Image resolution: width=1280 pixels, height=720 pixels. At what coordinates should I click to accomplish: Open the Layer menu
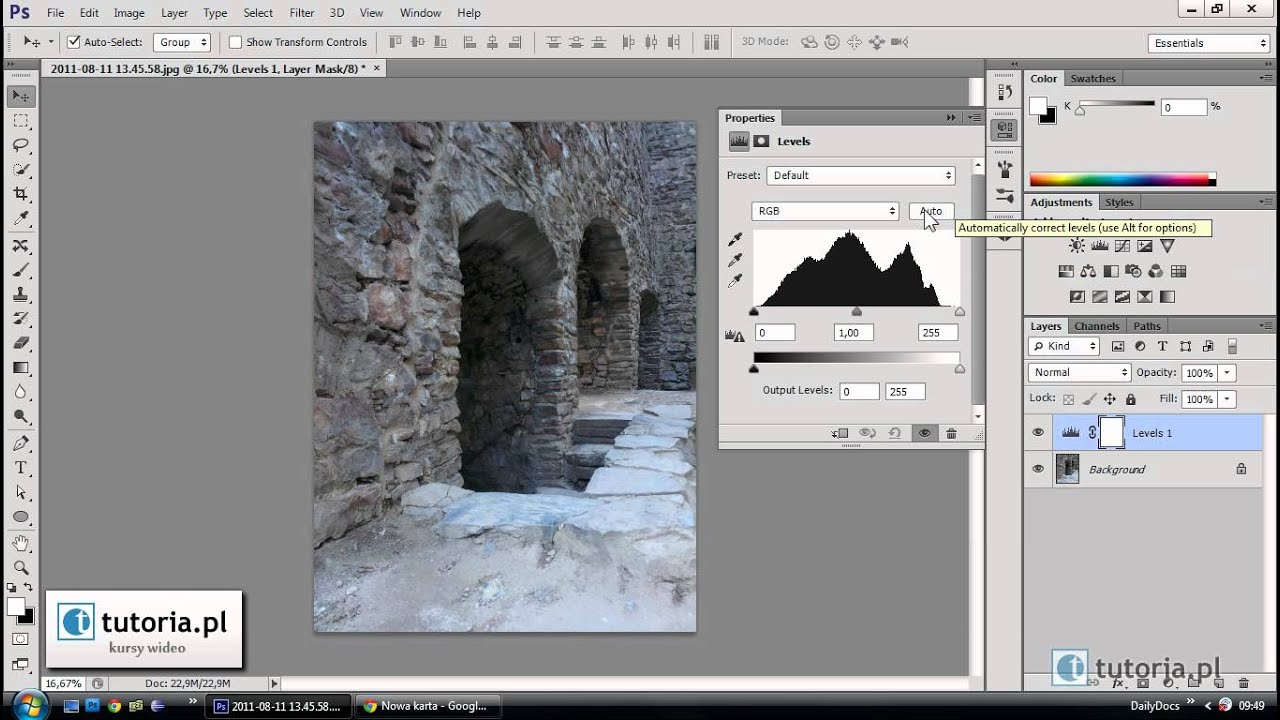174,13
